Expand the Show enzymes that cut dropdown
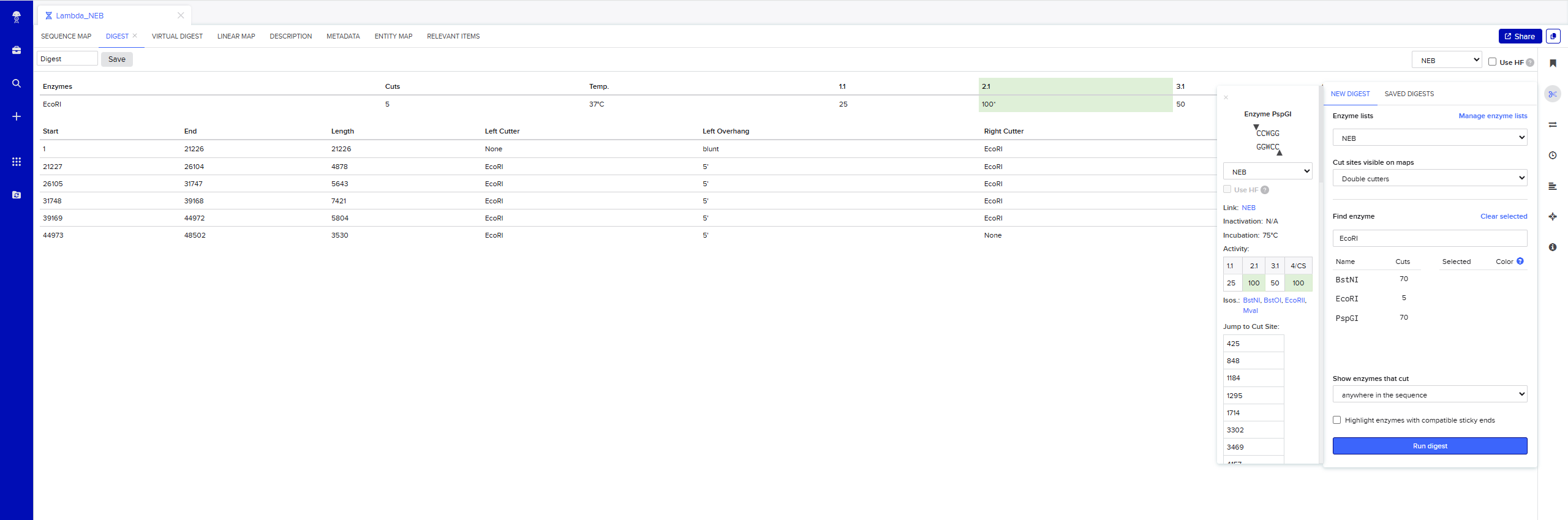1568x520 pixels. 1430,394
